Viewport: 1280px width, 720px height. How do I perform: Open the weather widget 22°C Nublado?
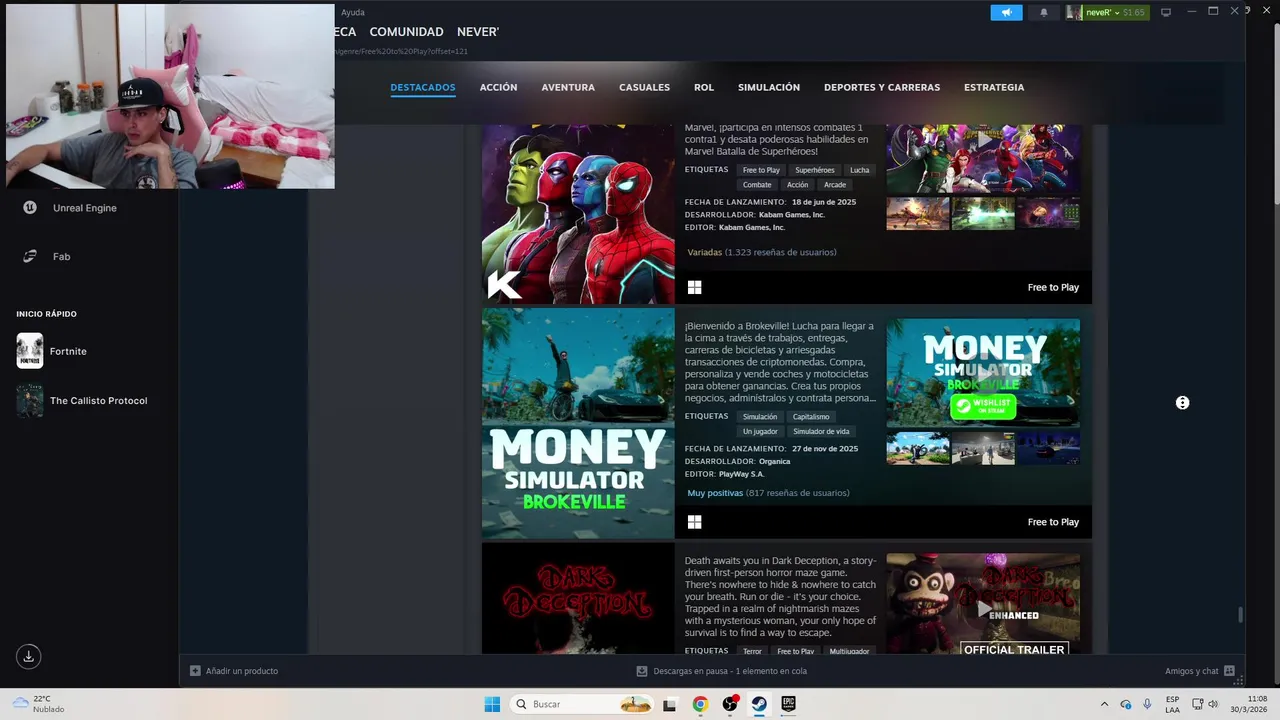point(38,704)
